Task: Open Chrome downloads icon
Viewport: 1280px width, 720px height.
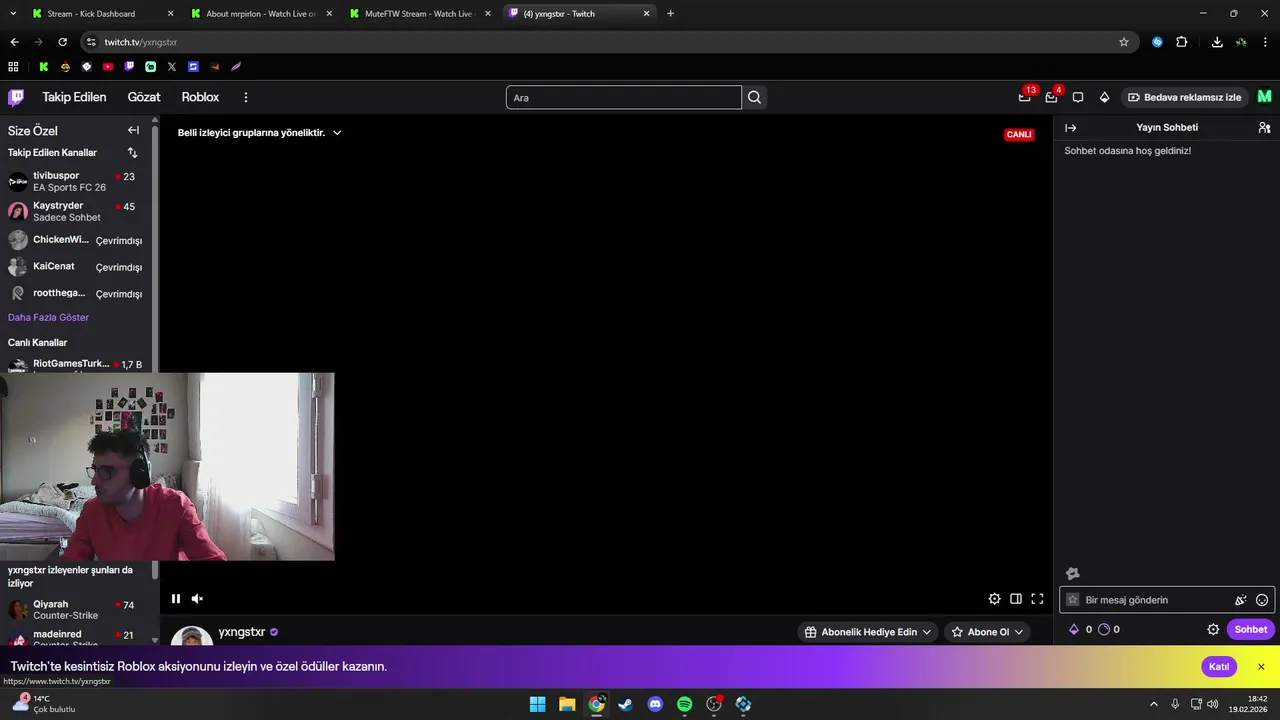Action: [1217, 42]
